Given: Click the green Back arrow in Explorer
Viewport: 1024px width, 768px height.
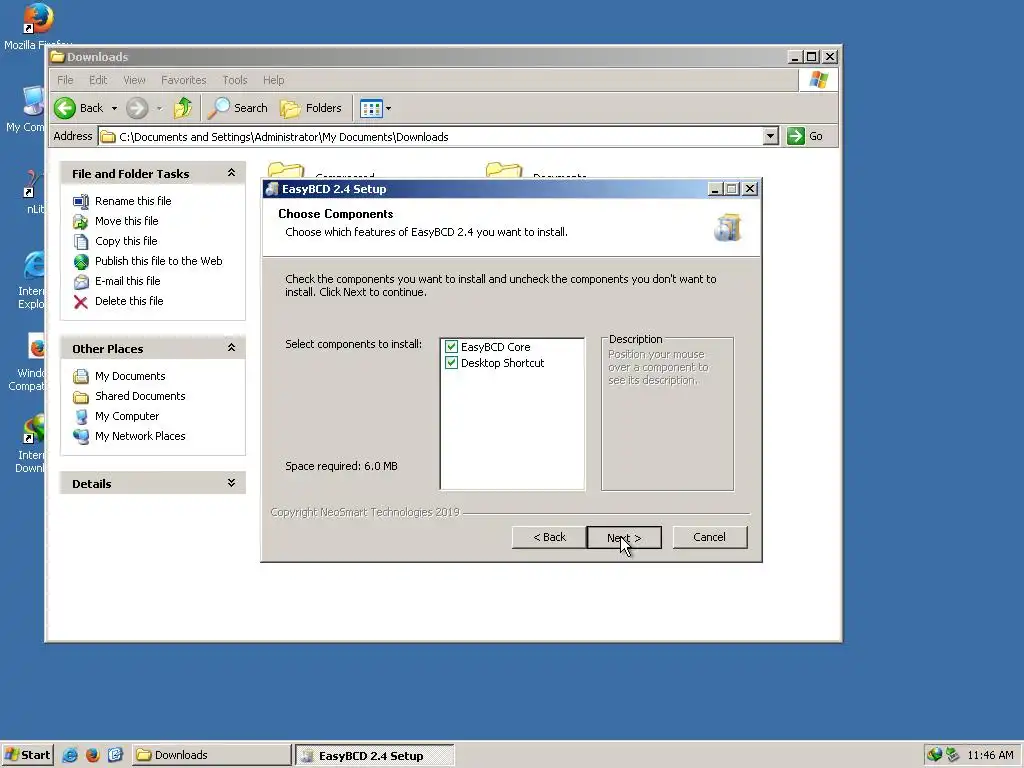Looking at the screenshot, I should 65,108.
